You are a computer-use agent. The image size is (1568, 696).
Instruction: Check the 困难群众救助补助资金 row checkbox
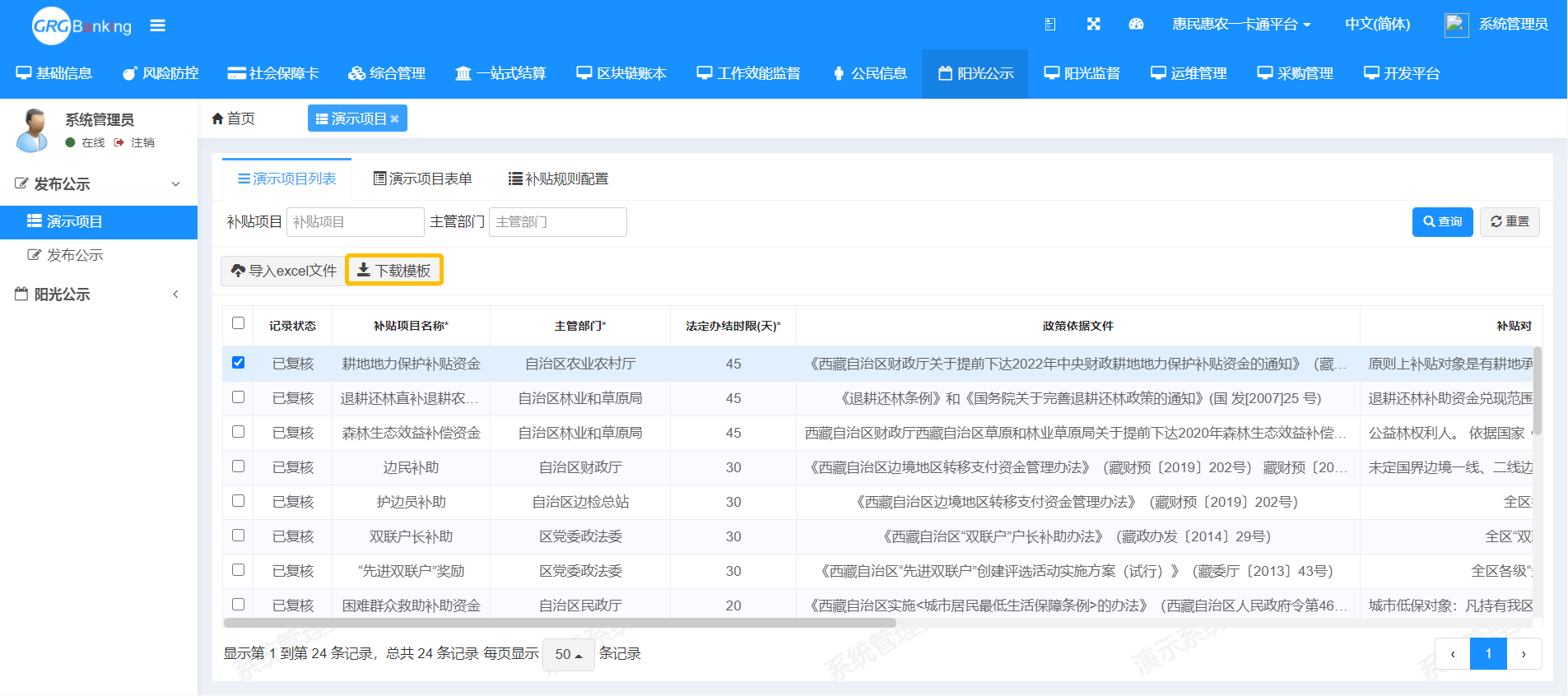point(238,604)
